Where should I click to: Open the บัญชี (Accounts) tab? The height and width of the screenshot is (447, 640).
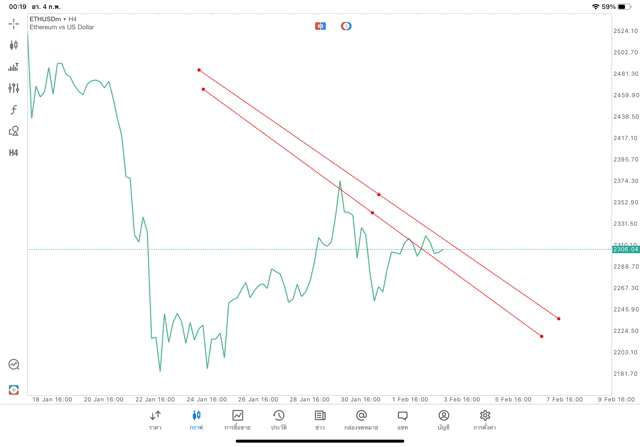[x=443, y=420]
